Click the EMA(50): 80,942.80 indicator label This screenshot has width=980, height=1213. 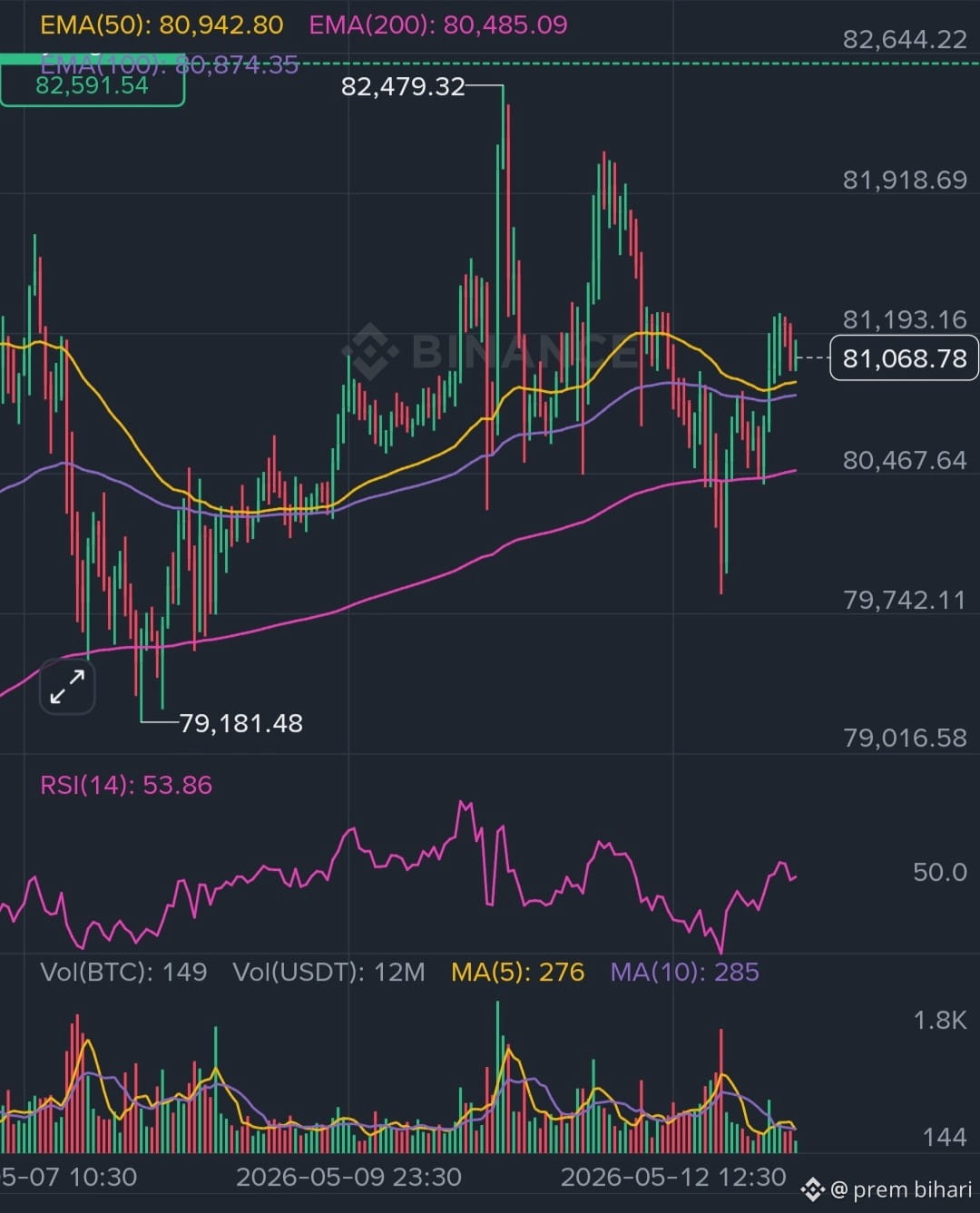click(x=162, y=24)
